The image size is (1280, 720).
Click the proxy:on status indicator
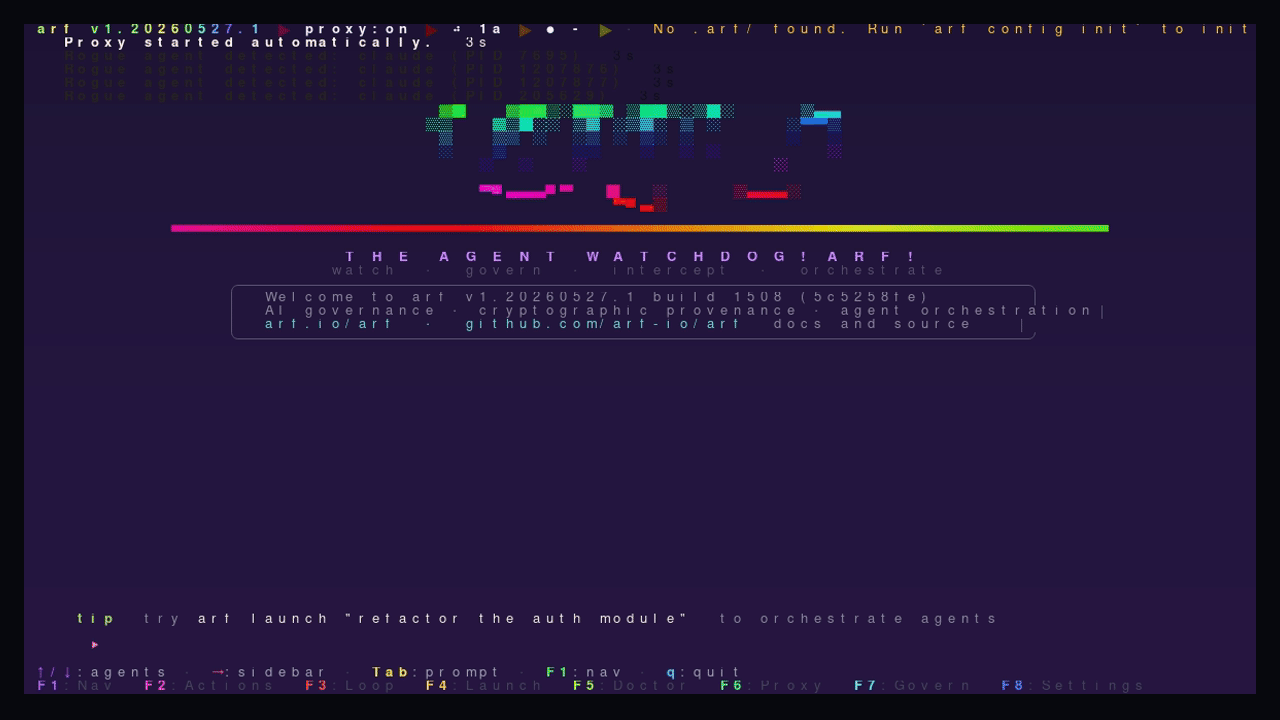point(358,29)
